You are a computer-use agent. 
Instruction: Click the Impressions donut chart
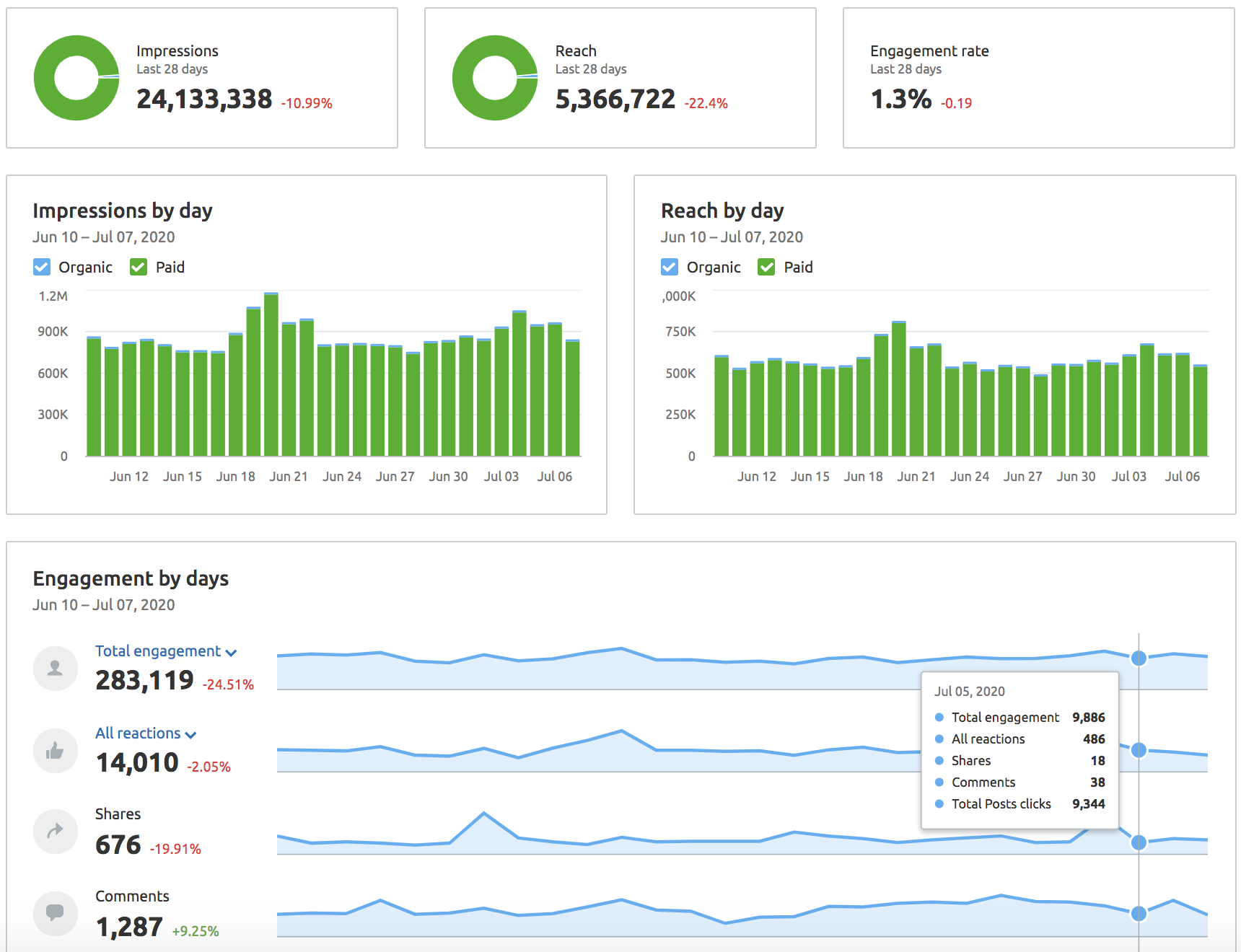pos(76,78)
